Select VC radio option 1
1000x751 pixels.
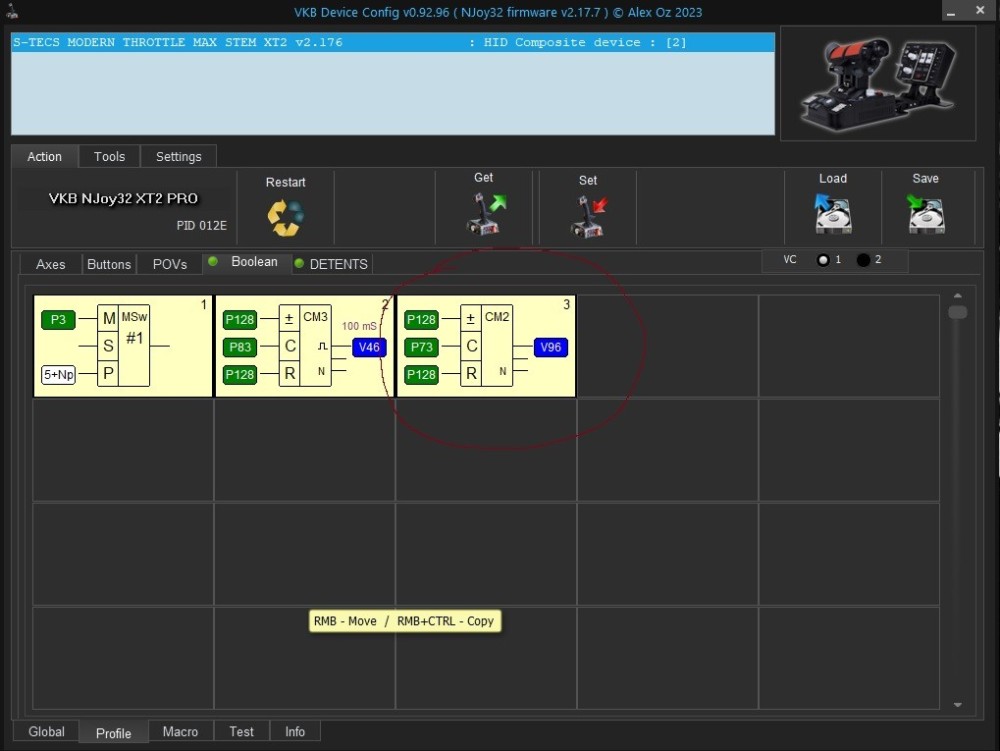pyautogui.click(x=823, y=260)
